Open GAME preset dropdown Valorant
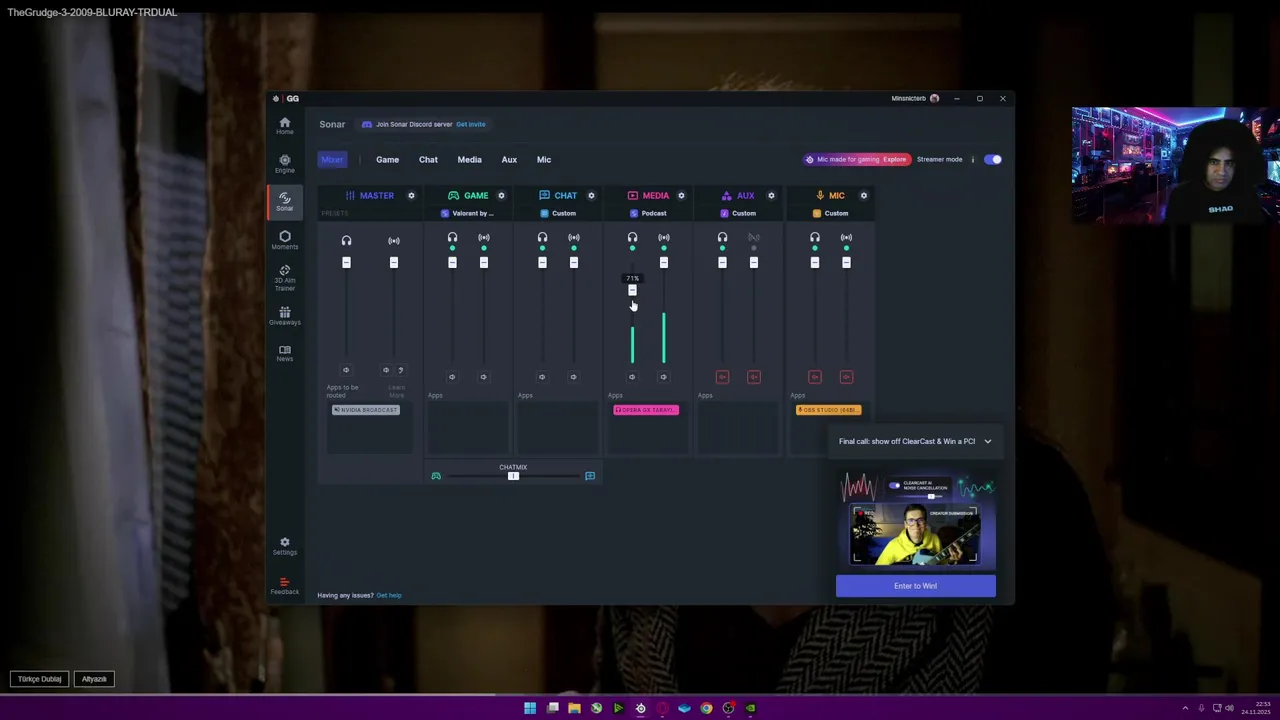1280x720 pixels. click(x=469, y=213)
